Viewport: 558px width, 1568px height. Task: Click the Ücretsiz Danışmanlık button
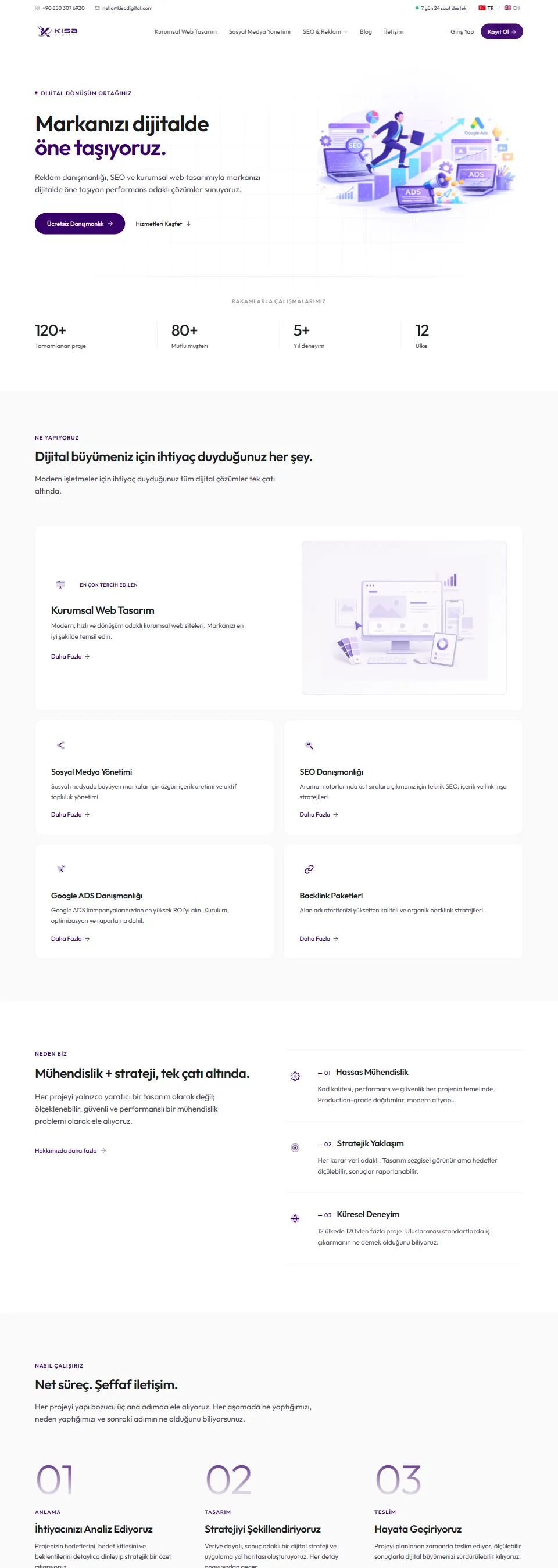pos(80,224)
